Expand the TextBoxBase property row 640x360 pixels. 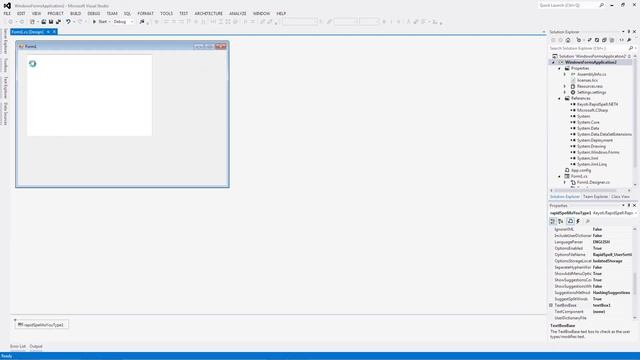(x=551, y=305)
